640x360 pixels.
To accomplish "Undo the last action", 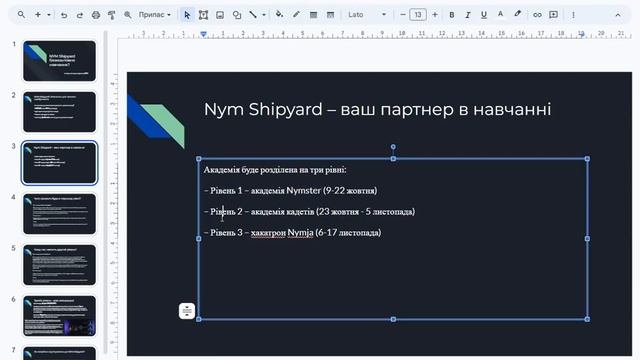I will click(x=64, y=15).
